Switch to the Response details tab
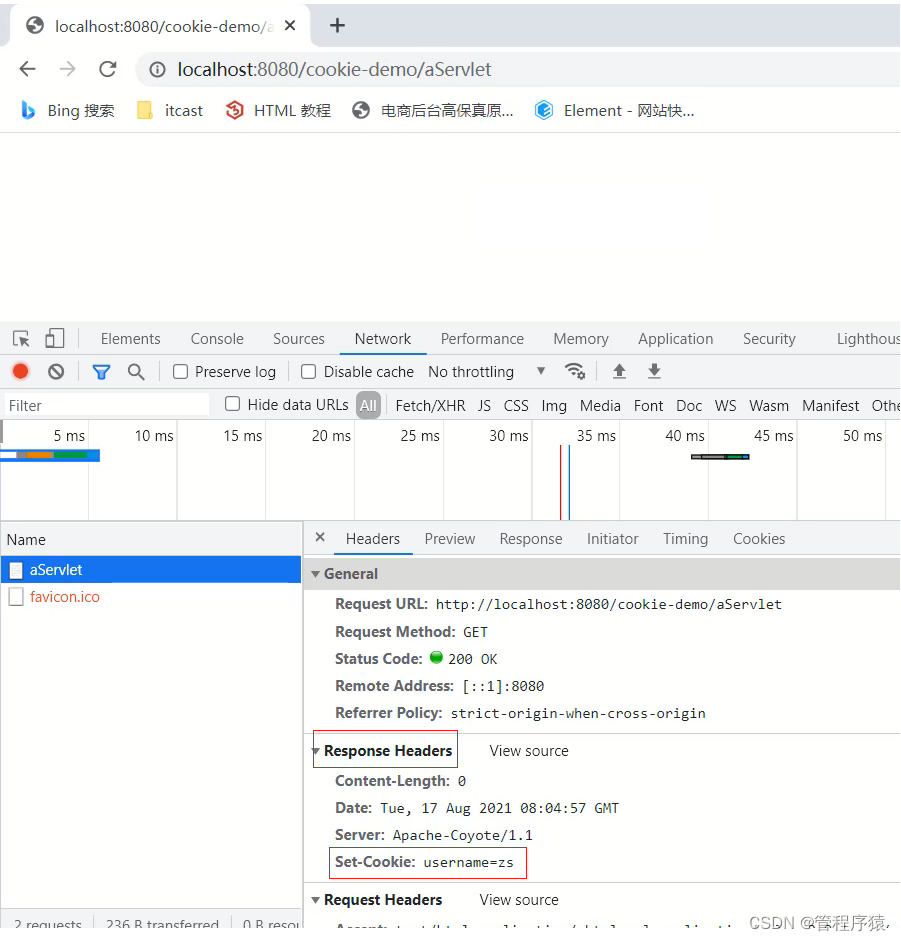The image size is (901, 941). pos(531,539)
